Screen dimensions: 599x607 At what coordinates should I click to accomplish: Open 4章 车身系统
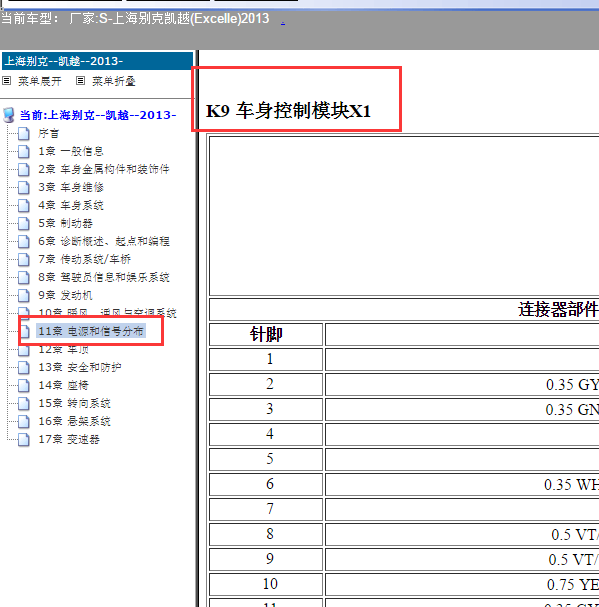tap(71, 205)
